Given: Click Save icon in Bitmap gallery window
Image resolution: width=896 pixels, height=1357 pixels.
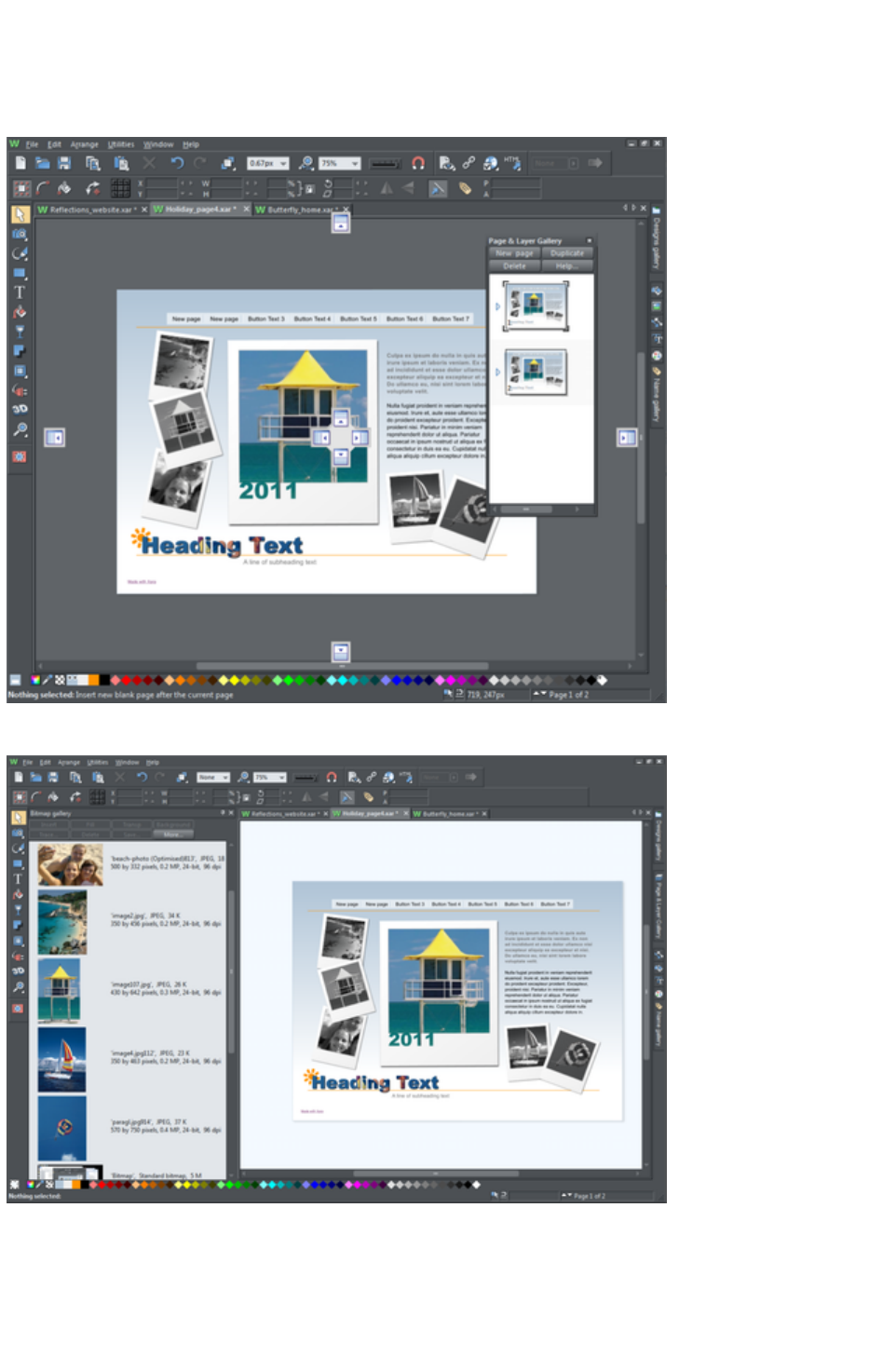Looking at the screenshot, I should [x=53, y=777].
